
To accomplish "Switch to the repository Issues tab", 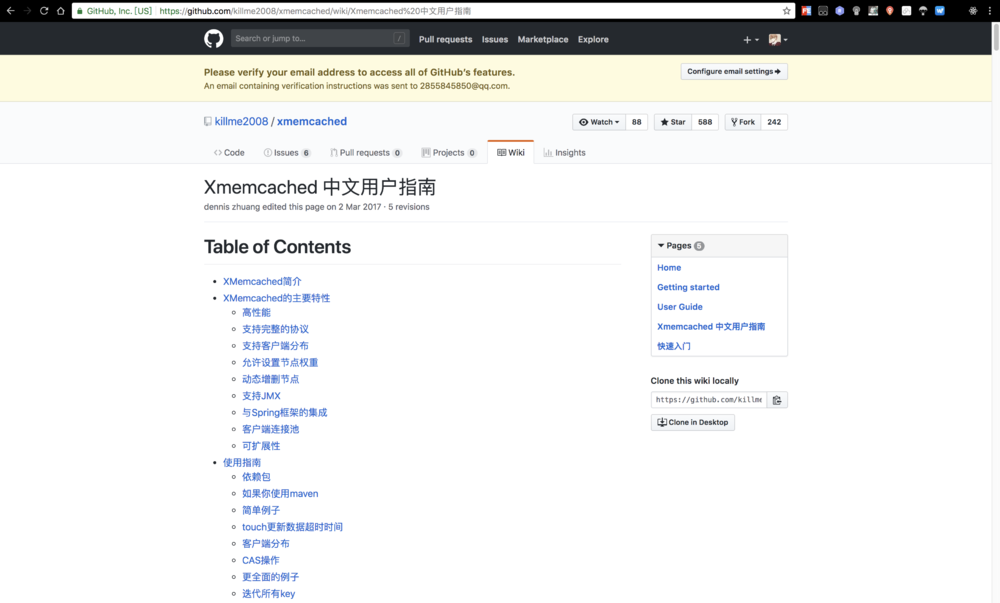I will pyautogui.click(x=286, y=152).
